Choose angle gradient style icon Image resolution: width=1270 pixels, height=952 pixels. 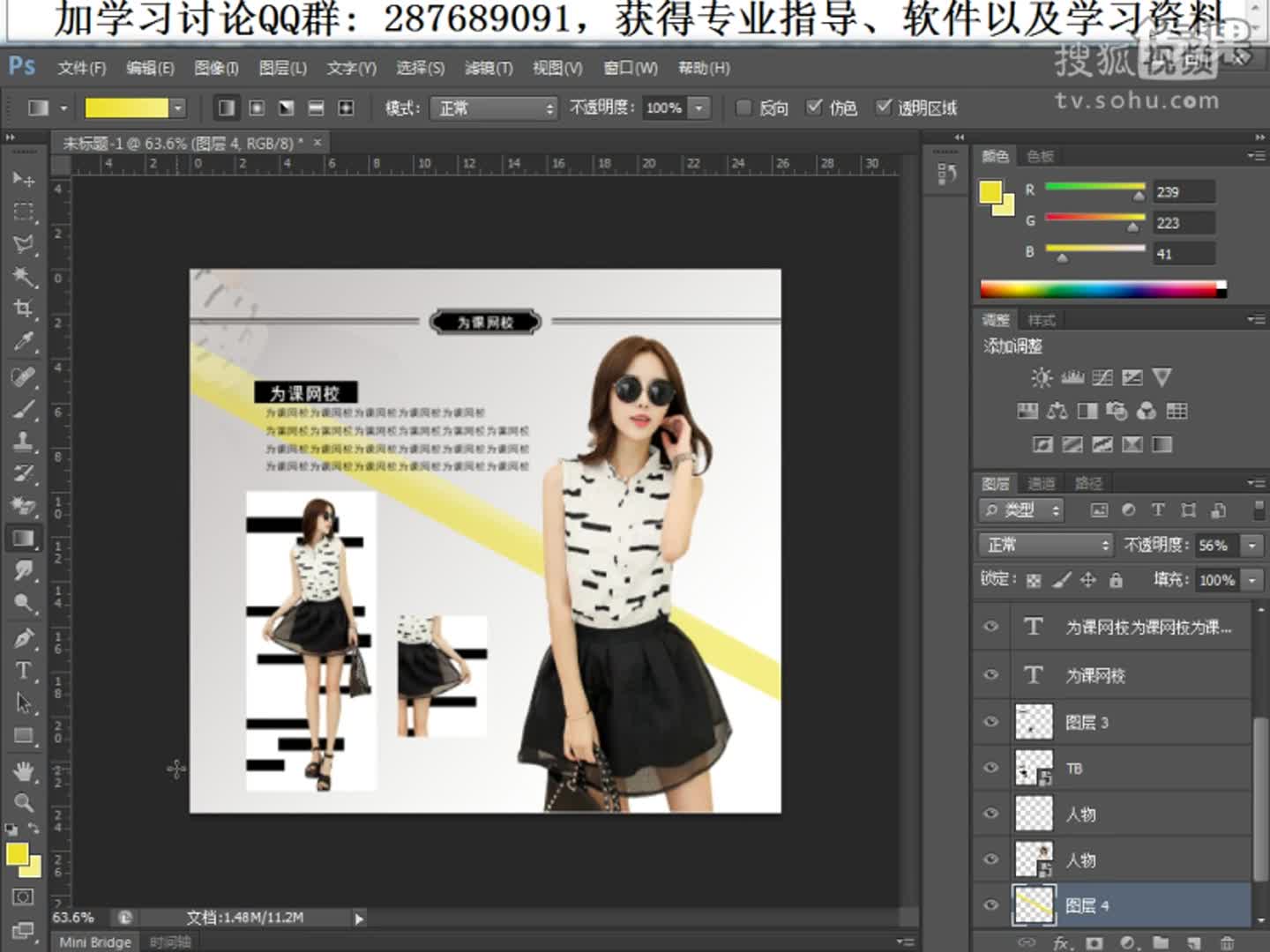(287, 108)
